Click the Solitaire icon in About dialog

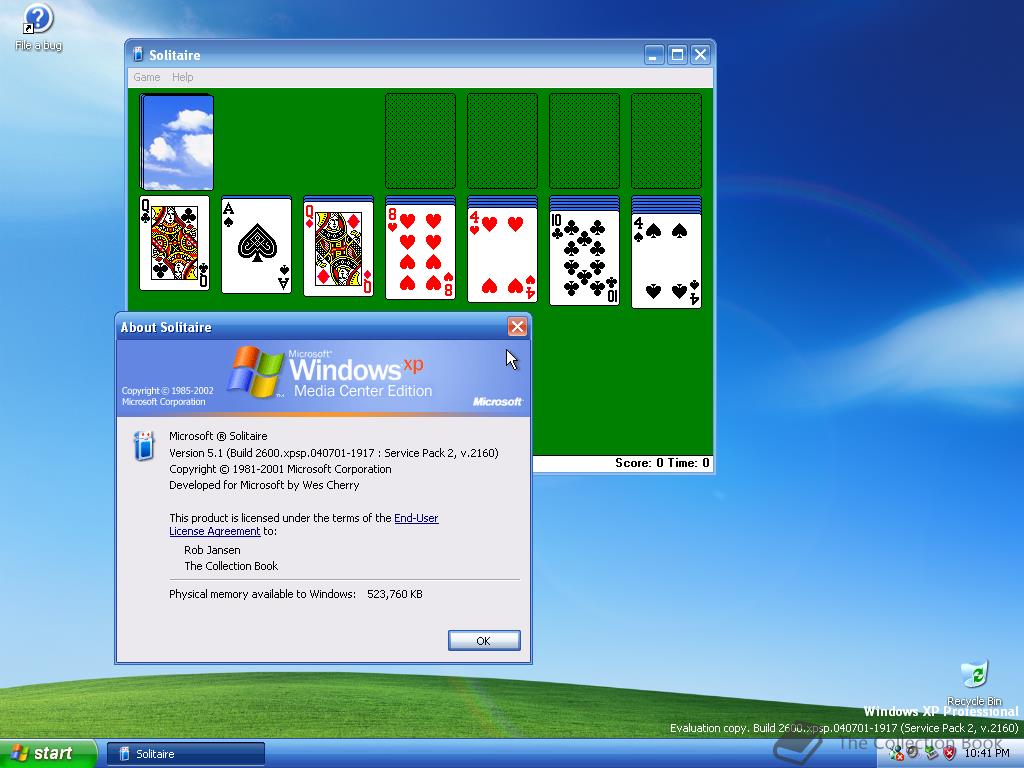point(144,445)
